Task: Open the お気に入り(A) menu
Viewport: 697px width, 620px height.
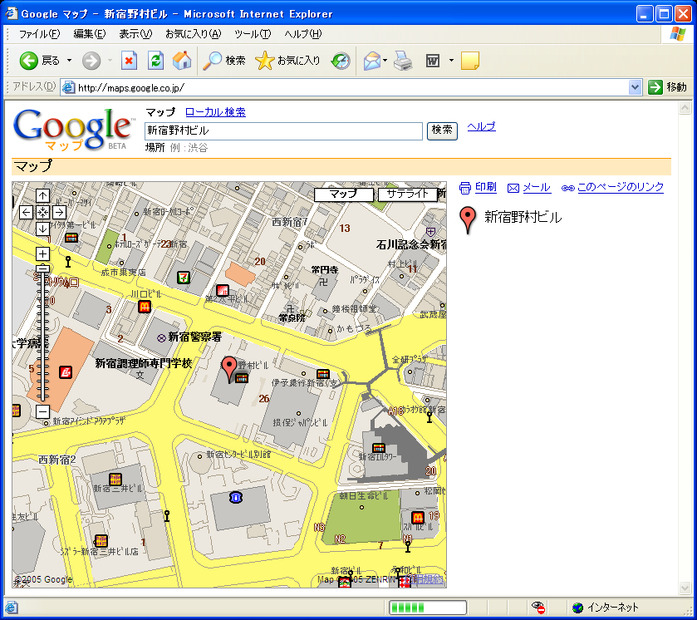Action: pos(193,34)
